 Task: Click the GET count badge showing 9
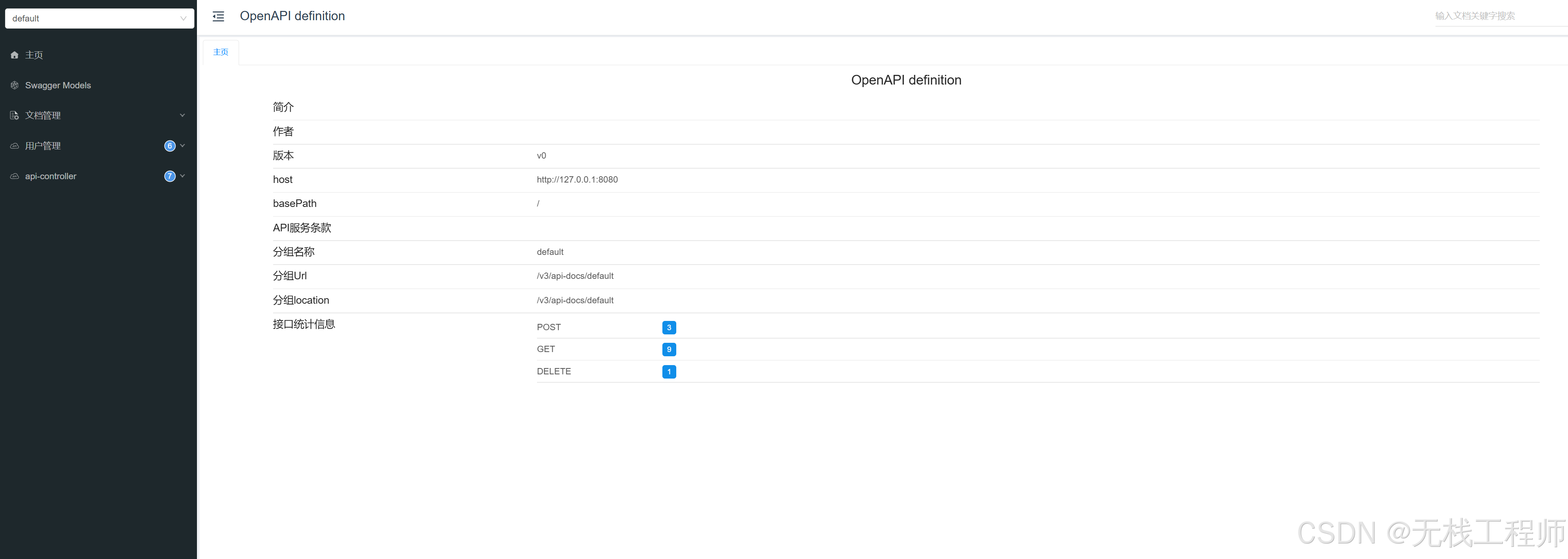[x=669, y=349]
